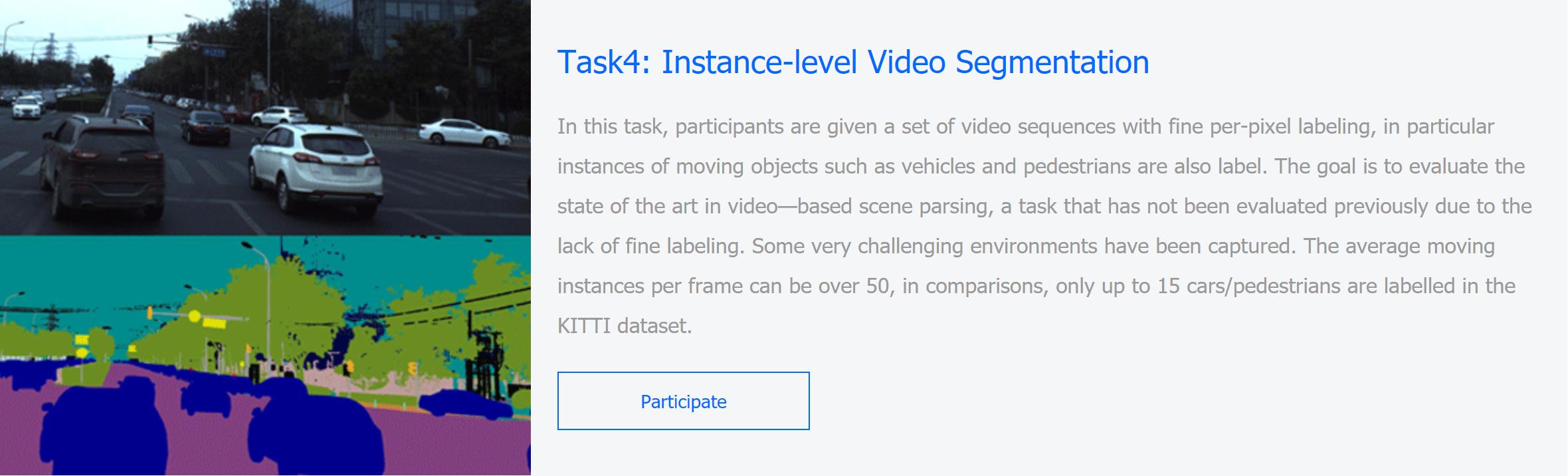Click the task description paragraph text
The image size is (1568, 476).
coord(1043,206)
